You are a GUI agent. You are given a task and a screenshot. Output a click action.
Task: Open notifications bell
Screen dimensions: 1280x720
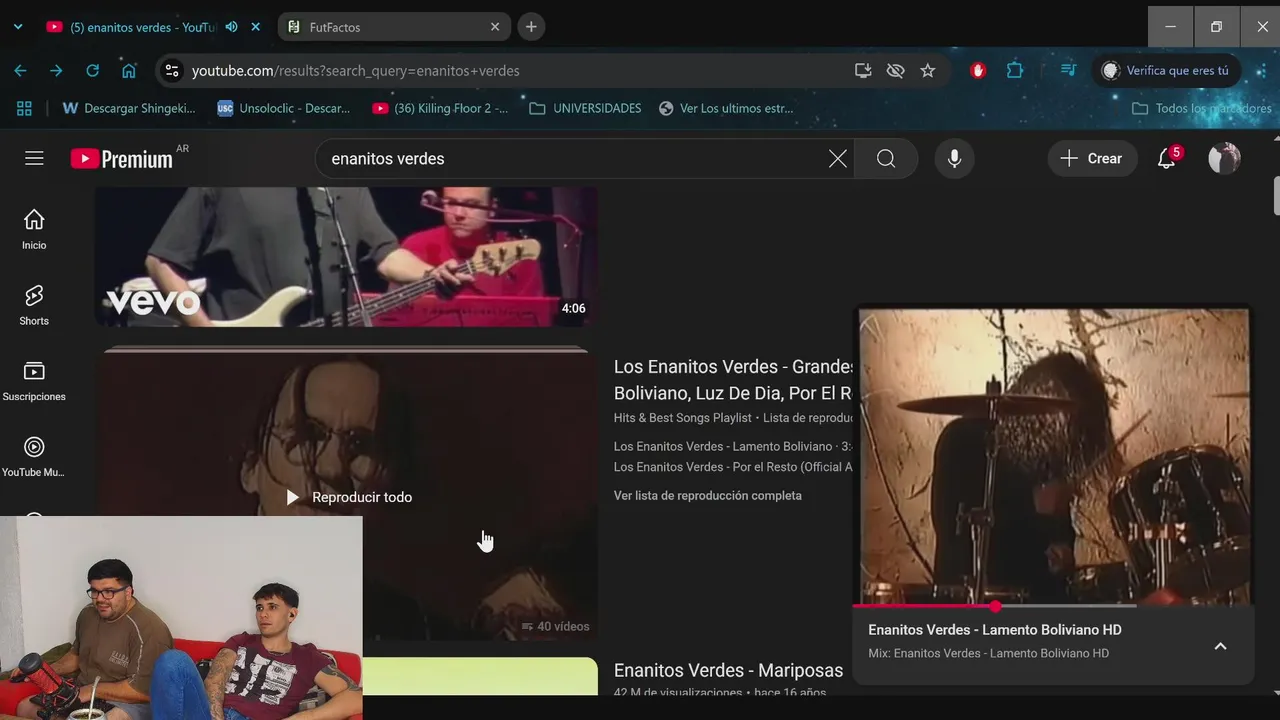[x=1166, y=158]
